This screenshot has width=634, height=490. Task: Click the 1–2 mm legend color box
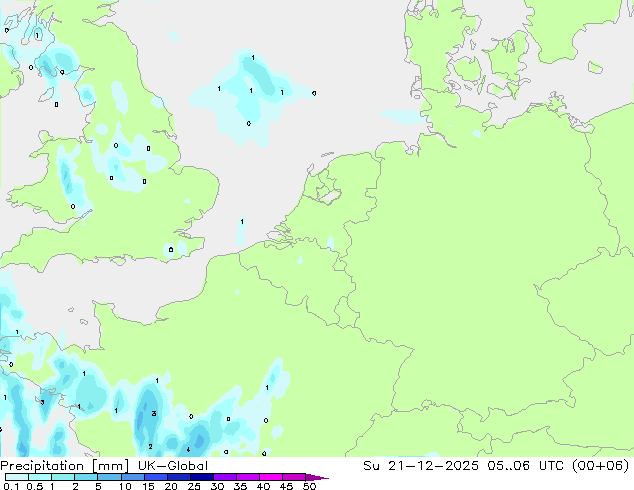pyautogui.click(x=63, y=477)
